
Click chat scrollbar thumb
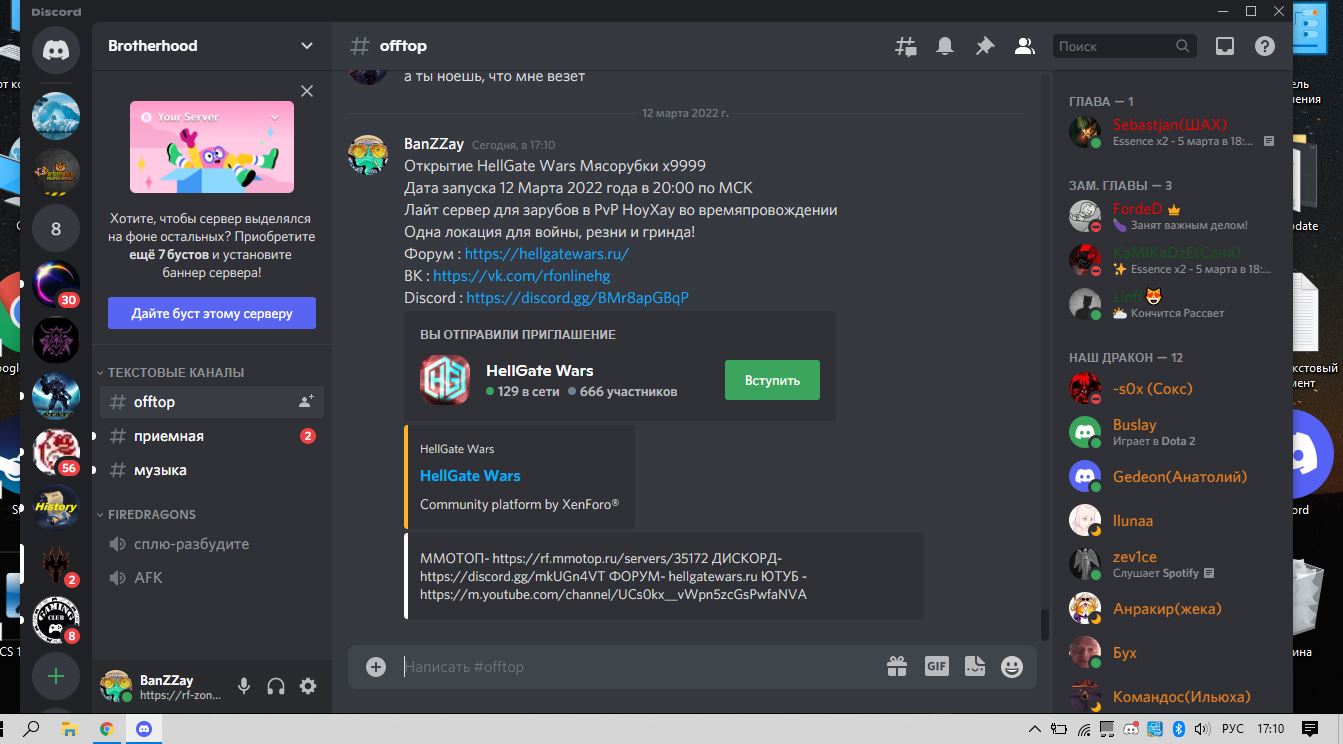1045,624
